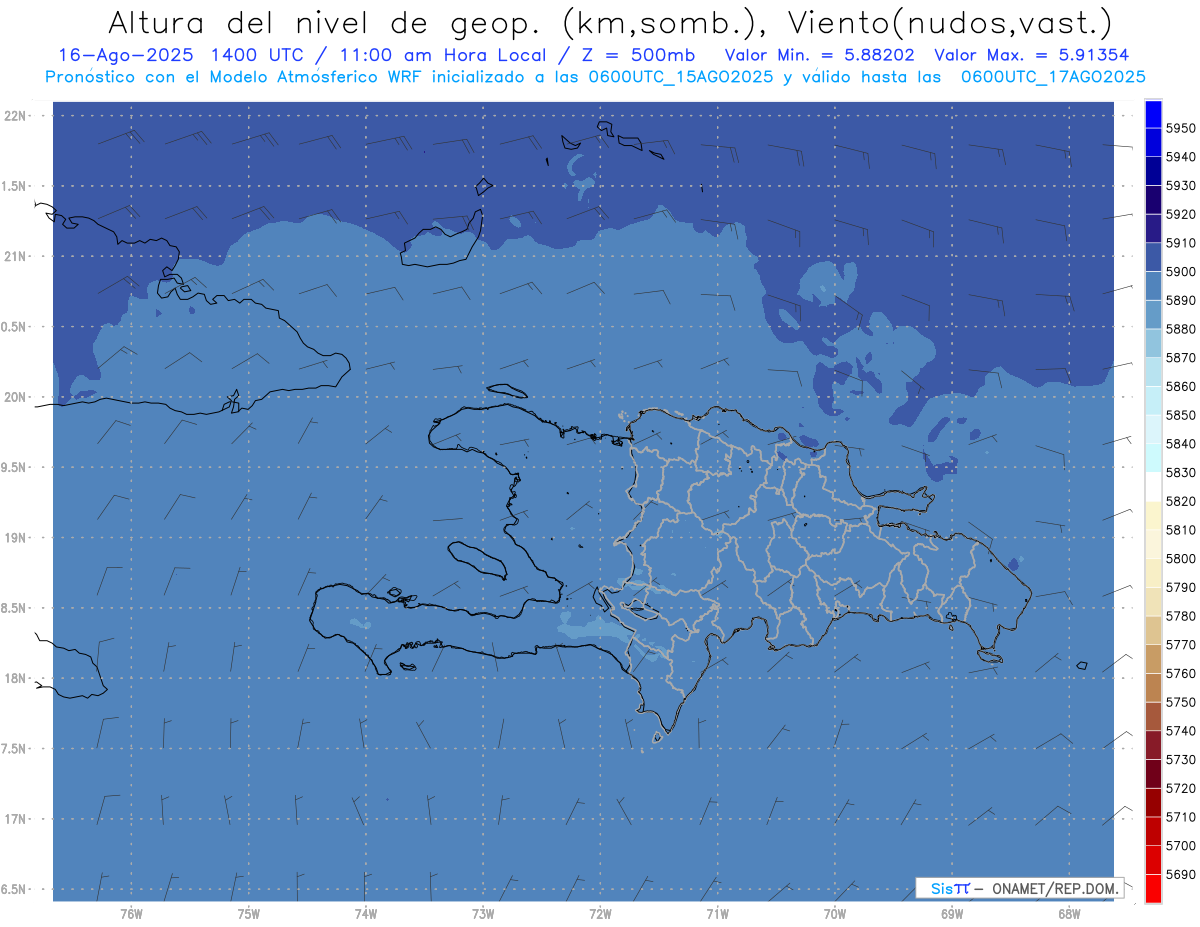The width and height of the screenshot is (1200, 927).
Task: Click the '73W' longitude label
Action: [x=483, y=914]
